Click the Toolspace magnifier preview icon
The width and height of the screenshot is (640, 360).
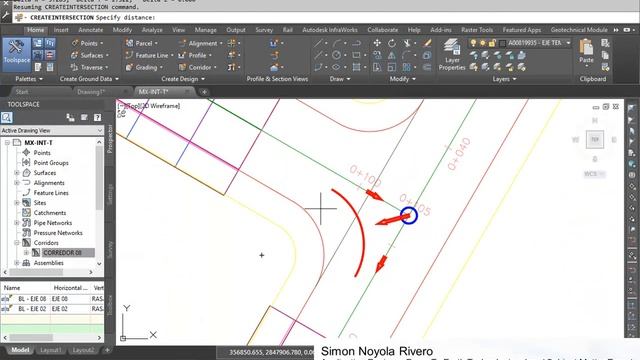tap(7, 118)
